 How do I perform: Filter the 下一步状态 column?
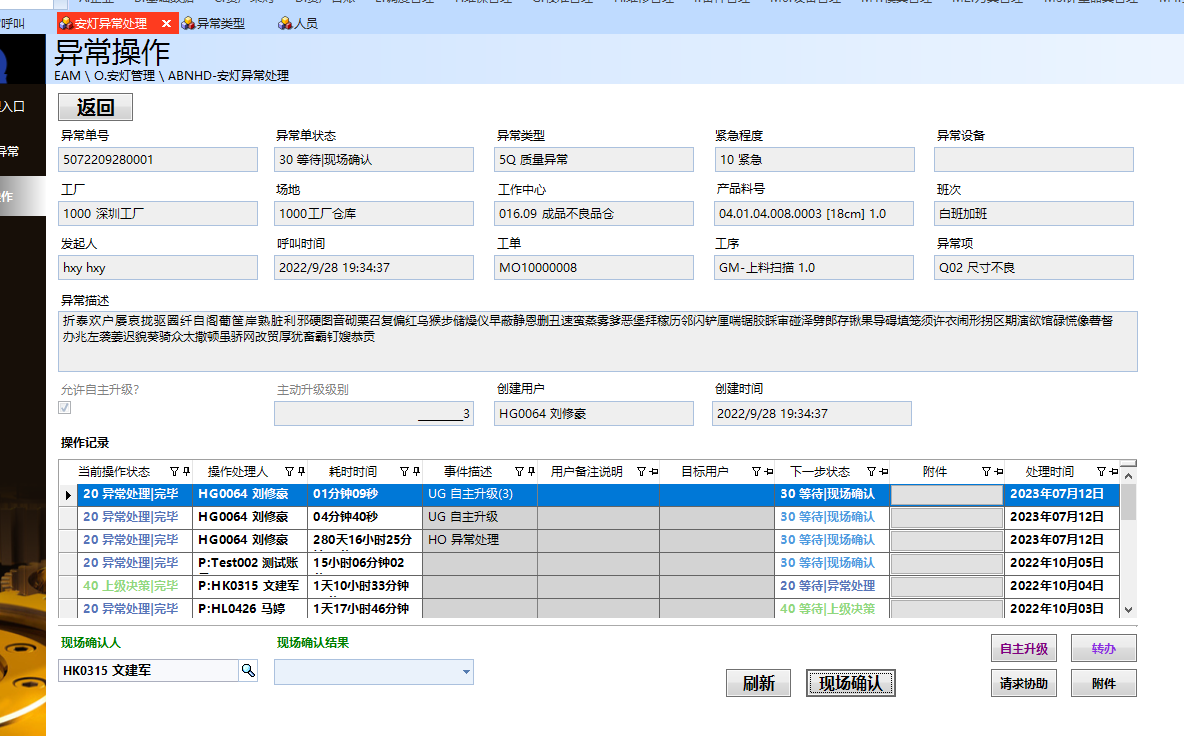(871, 472)
